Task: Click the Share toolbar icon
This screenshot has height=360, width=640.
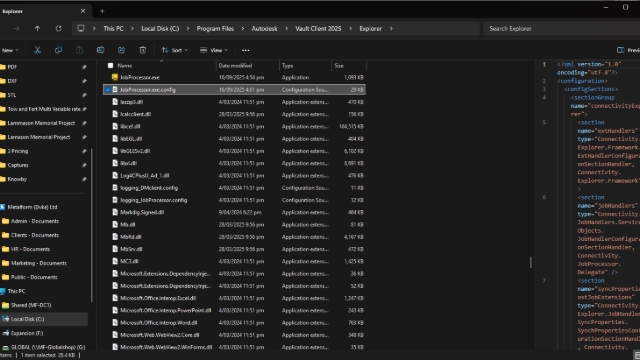Action: point(122,50)
